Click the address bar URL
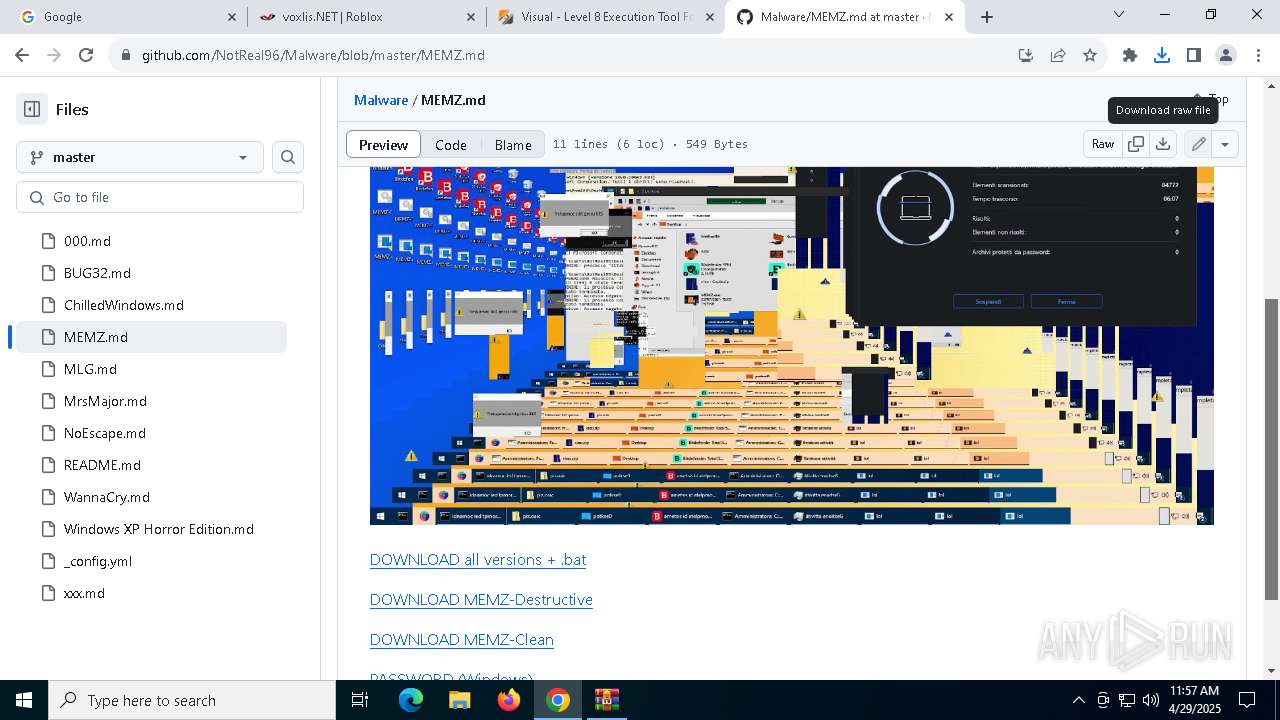Viewport: 1280px width, 720px height. pos(313,55)
